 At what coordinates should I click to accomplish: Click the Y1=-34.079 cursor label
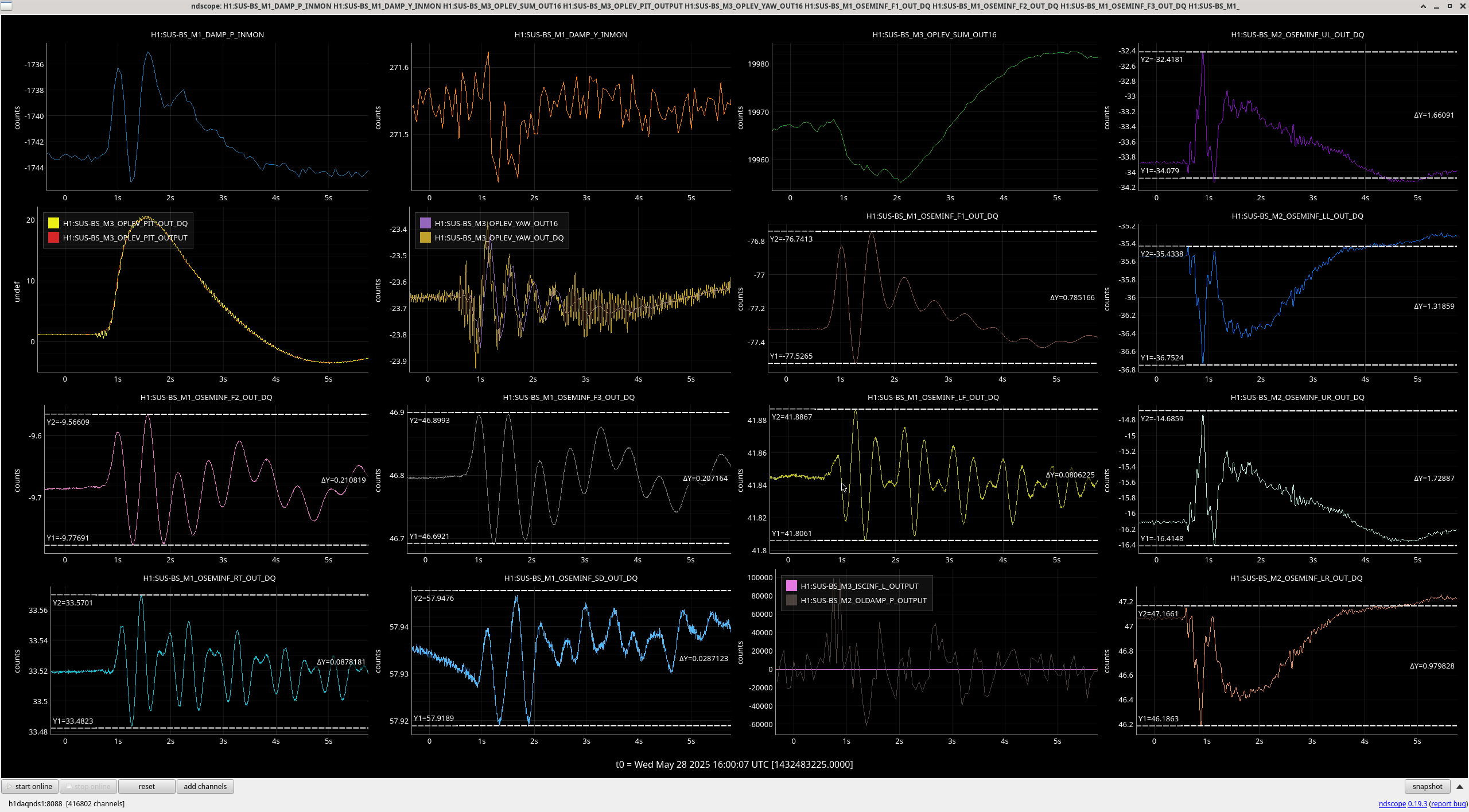1160,170
